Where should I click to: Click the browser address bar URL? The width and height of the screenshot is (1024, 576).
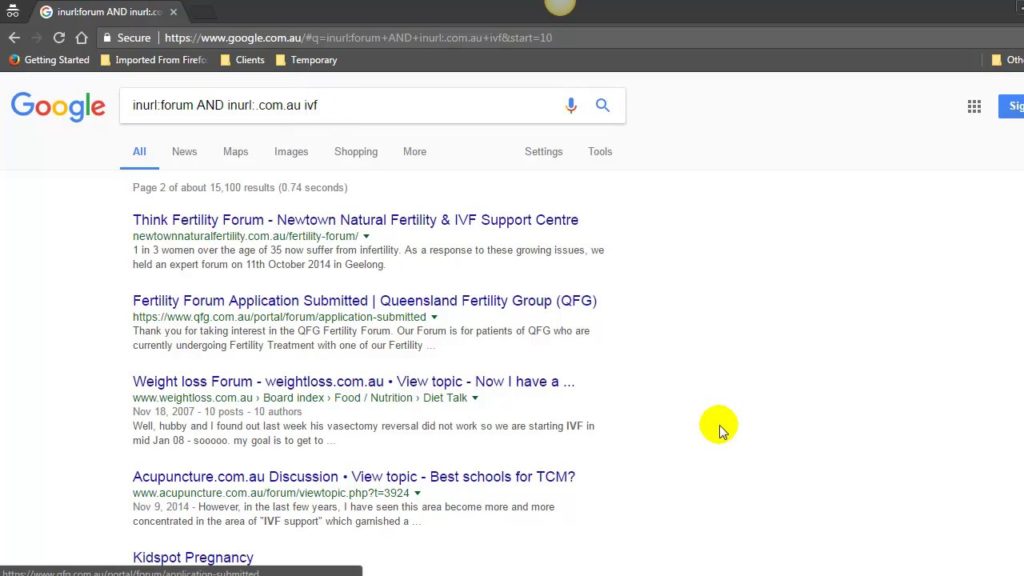click(x=358, y=38)
